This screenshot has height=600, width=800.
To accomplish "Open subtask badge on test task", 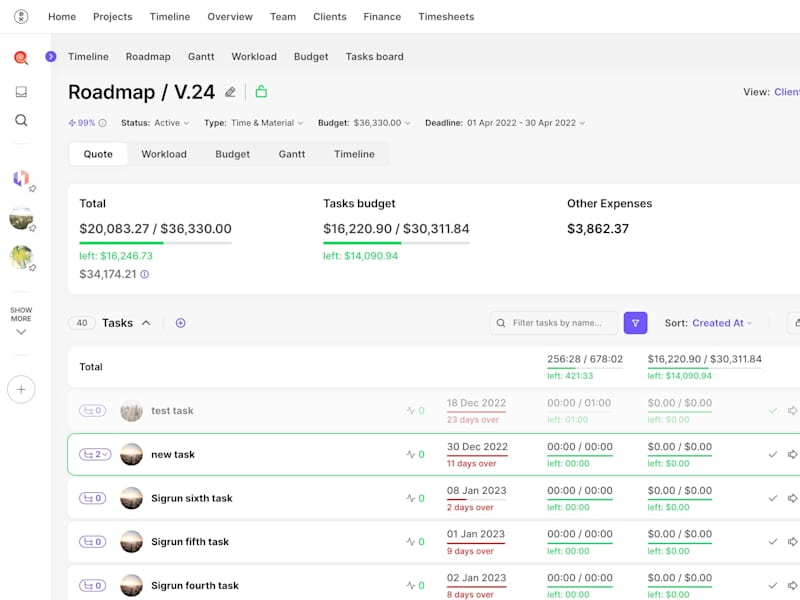I will click(92, 411).
